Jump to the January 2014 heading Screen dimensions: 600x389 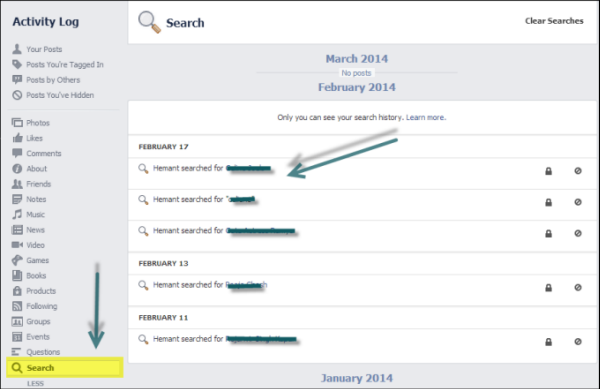[357, 378]
